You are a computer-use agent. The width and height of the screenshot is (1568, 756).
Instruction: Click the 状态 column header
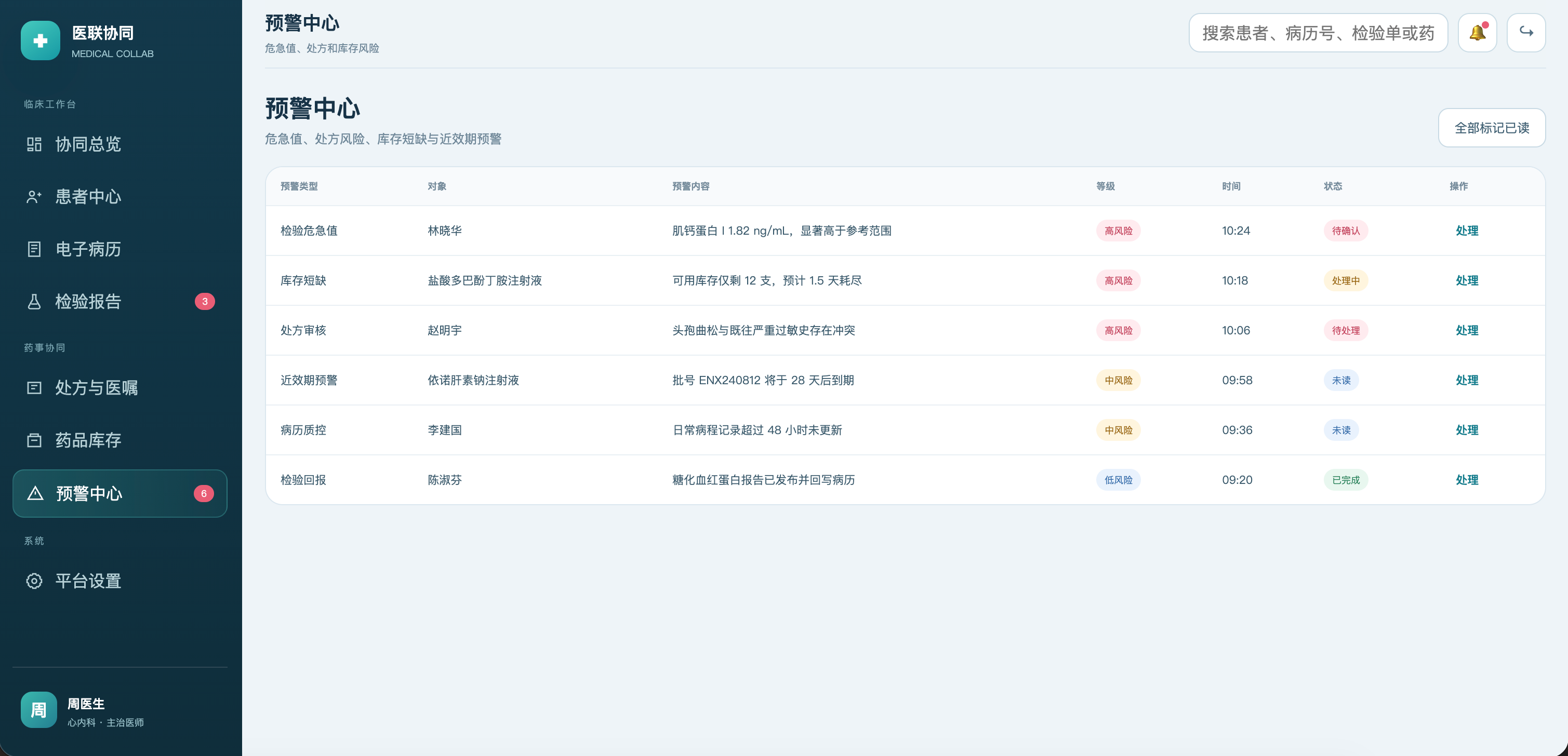pyautogui.click(x=1333, y=186)
